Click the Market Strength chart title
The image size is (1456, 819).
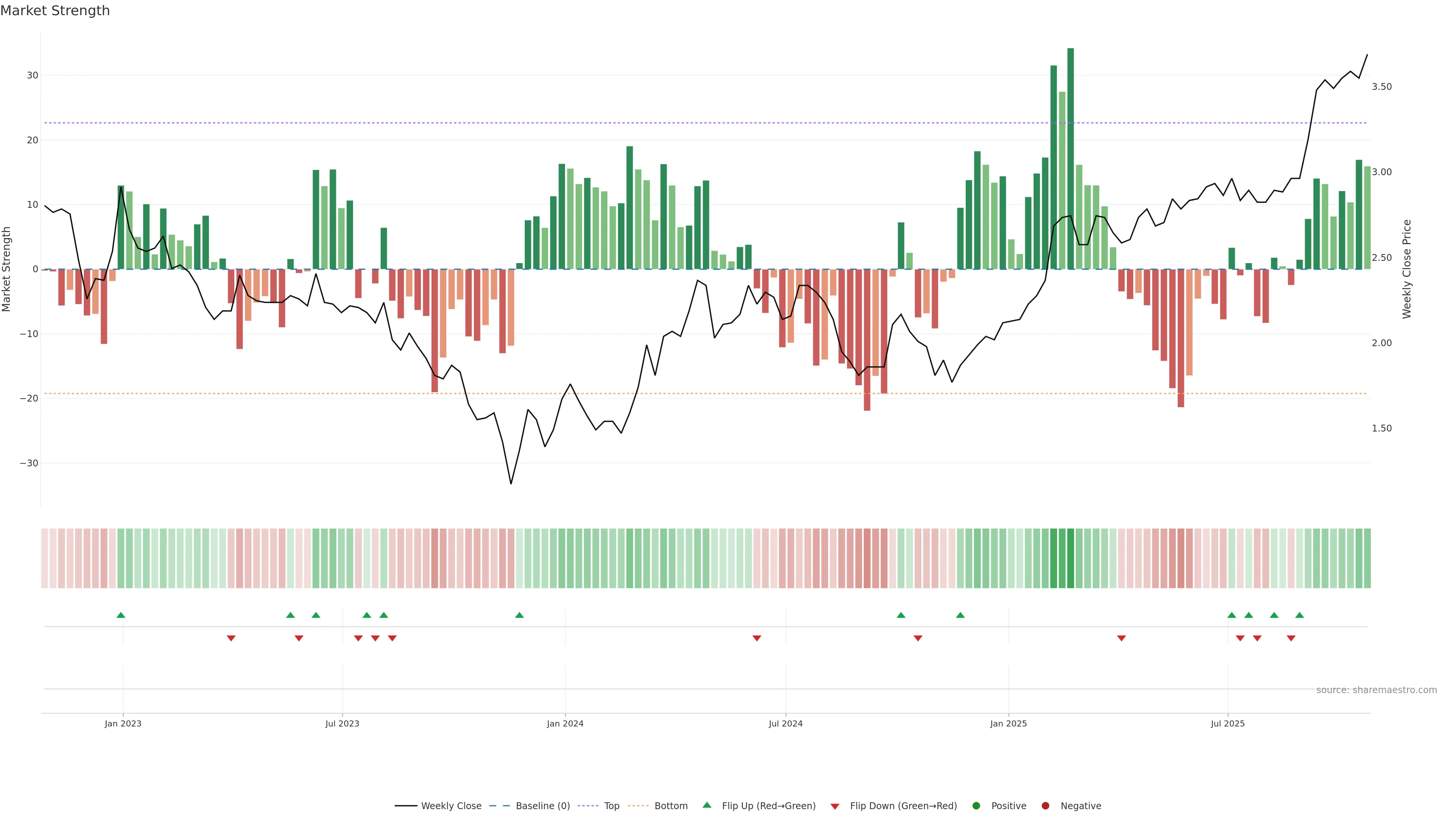click(55, 11)
